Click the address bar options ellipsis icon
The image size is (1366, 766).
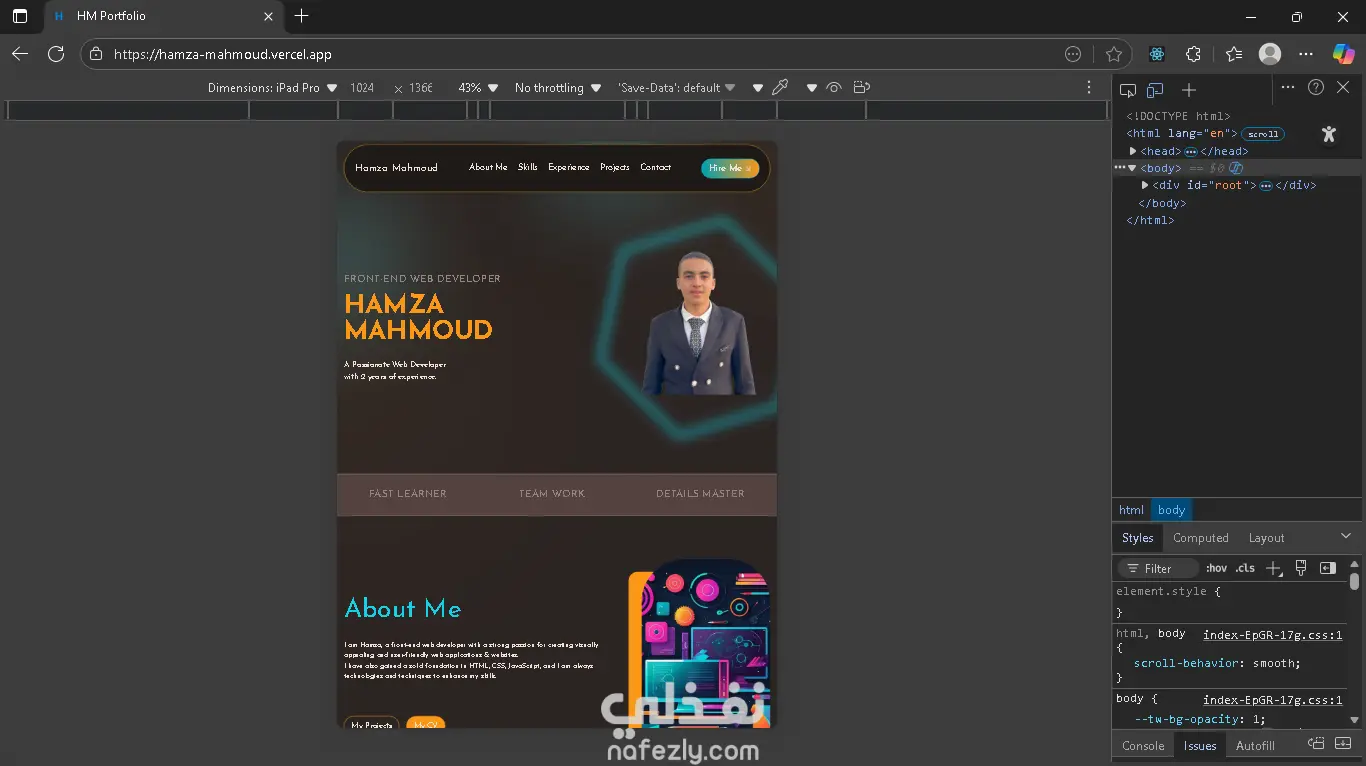point(1073,55)
